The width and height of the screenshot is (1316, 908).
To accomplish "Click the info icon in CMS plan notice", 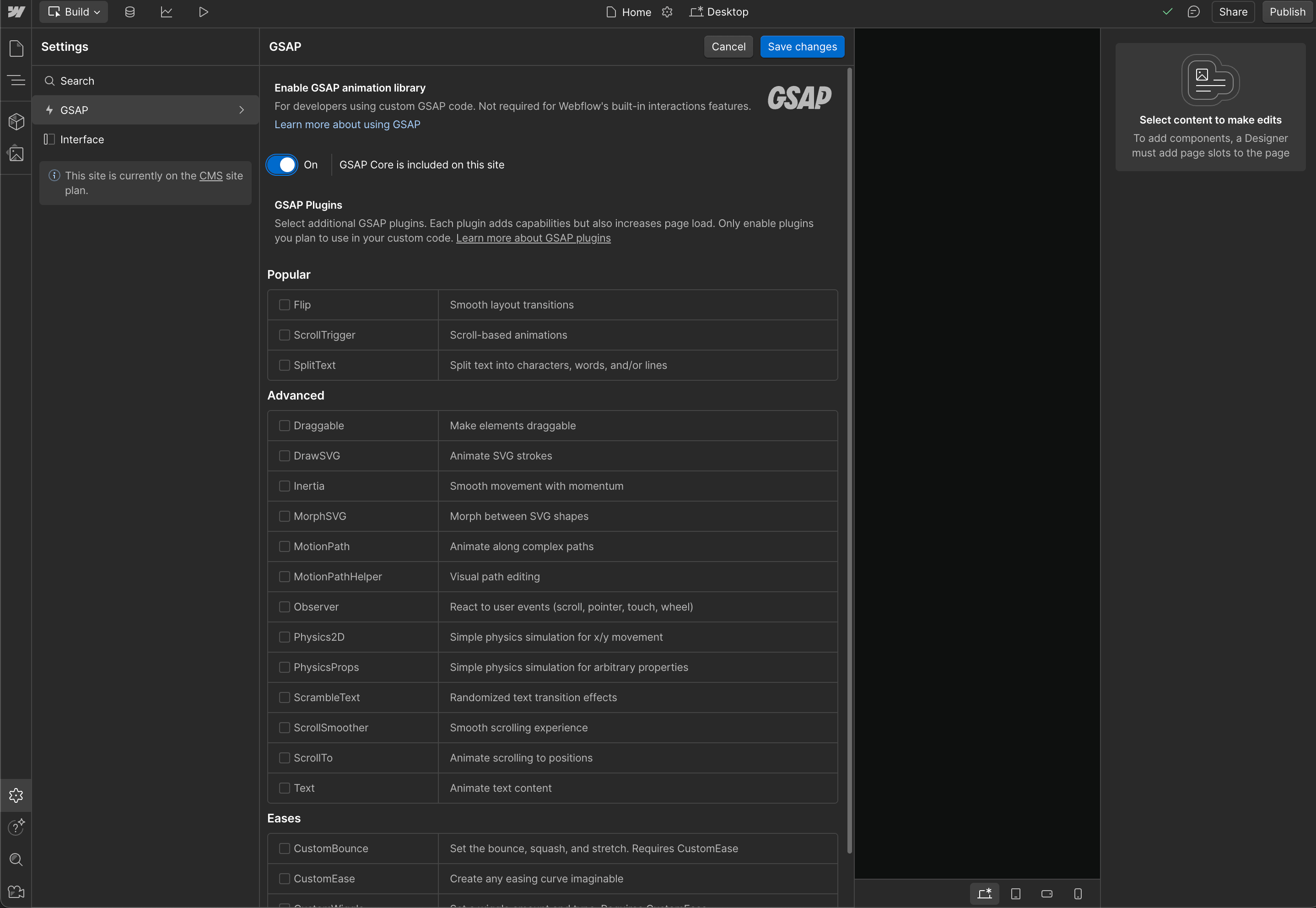I will 54,175.
